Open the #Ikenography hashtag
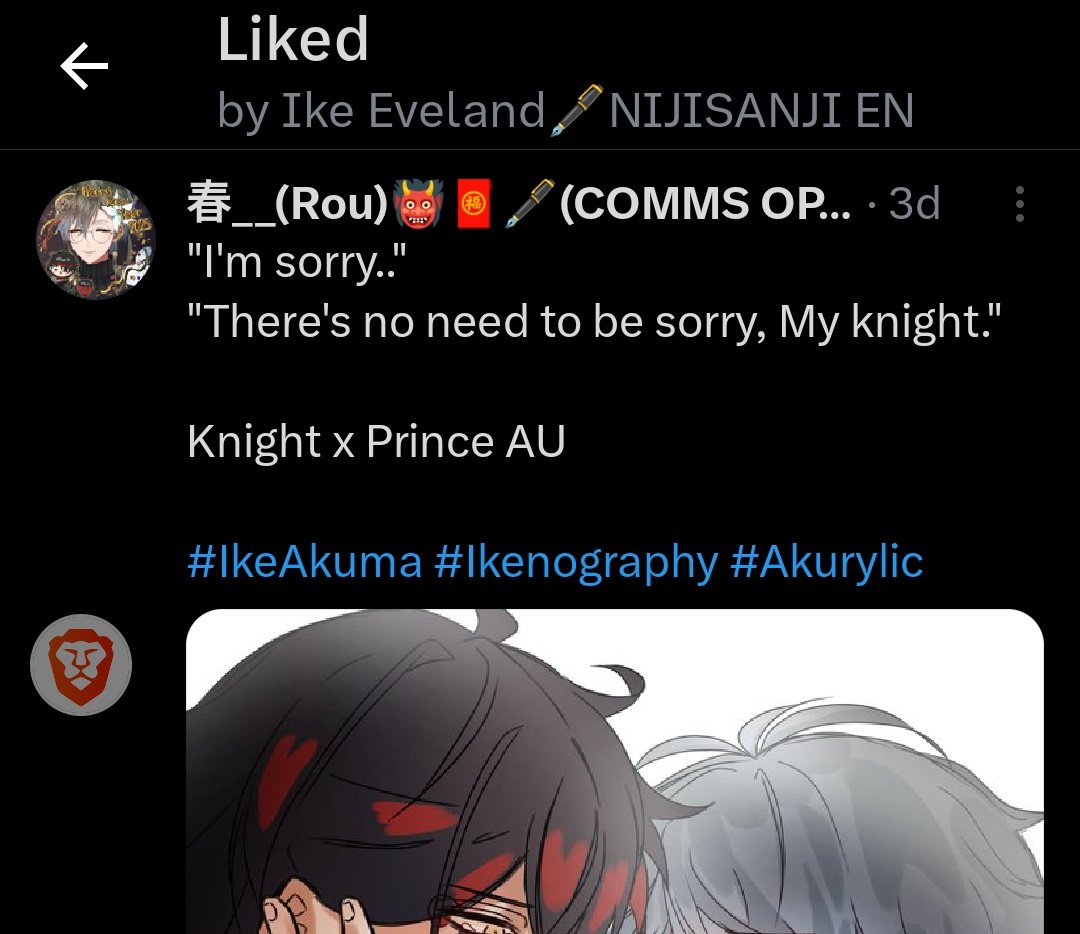The height and width of the screenshot is (934, 1080). point(576,561)
